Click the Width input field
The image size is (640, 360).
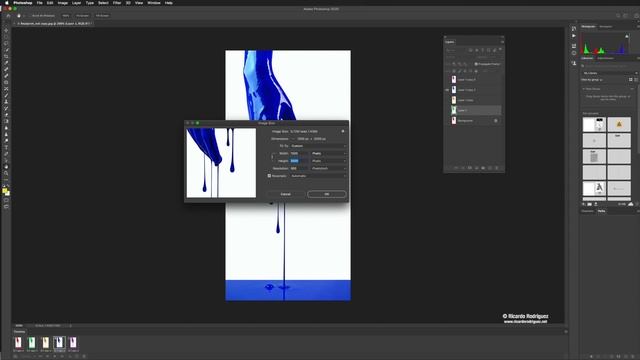[300, 153]
